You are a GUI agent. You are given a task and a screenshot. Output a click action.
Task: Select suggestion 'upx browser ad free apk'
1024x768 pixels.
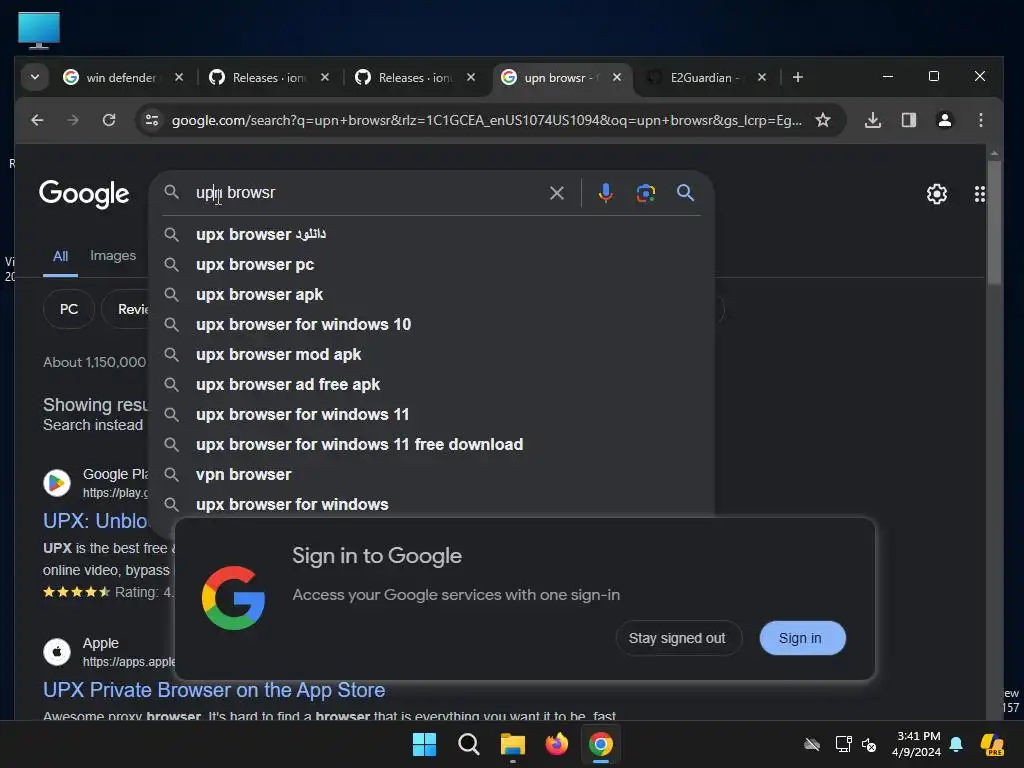[432, 385]
